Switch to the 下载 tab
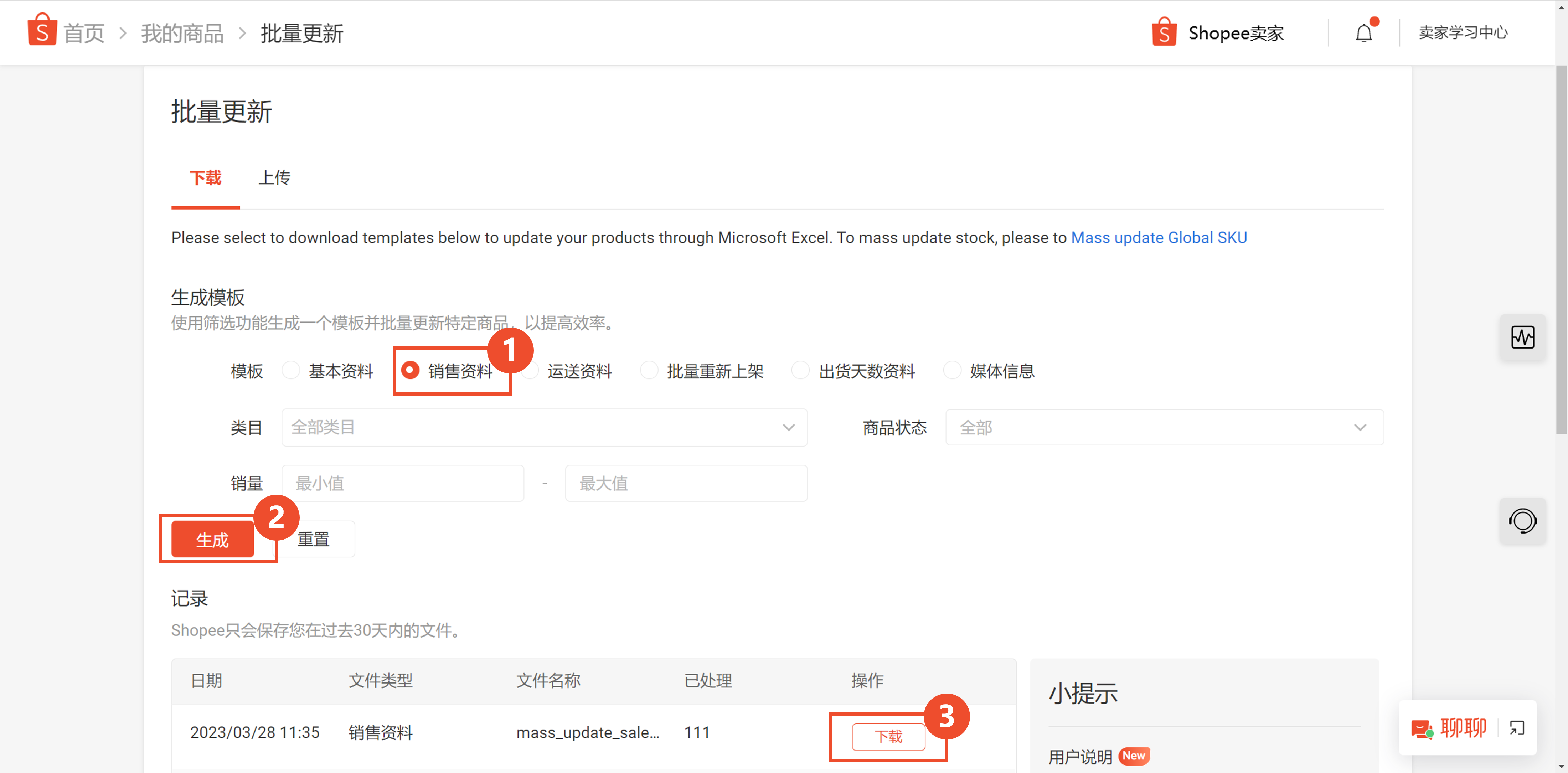The image size is (1568, 773). point(205,178)
